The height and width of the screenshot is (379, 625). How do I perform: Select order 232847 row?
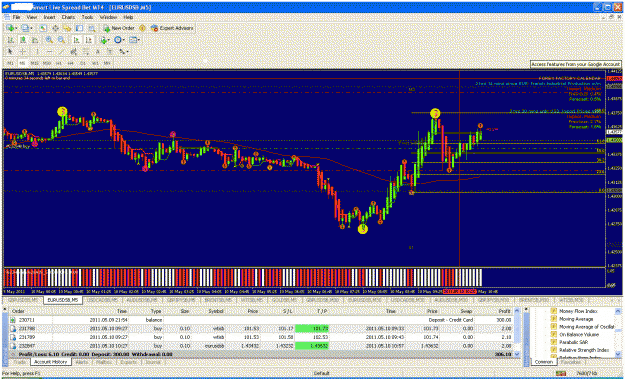click(261, 346)
